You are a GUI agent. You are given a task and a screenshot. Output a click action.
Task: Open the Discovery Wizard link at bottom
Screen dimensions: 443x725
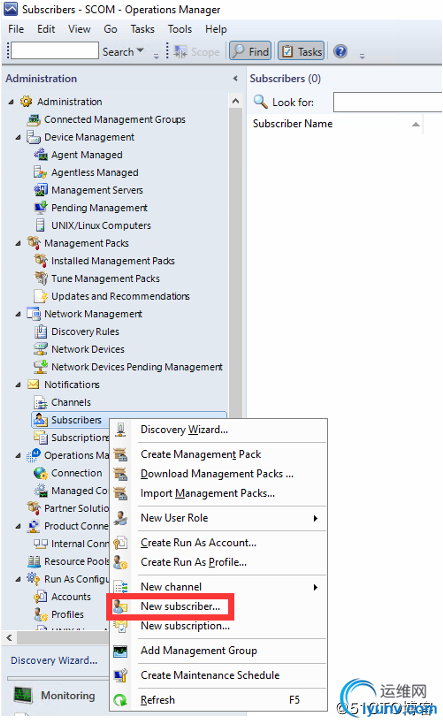(x=54, y=660)
